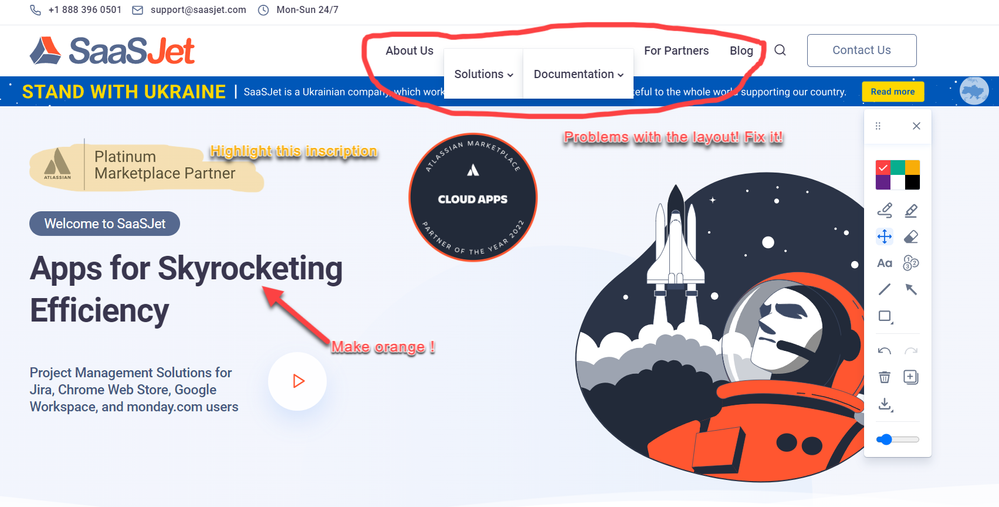Screen dimensions: 999x507
Task: Undo the last annotation
Action: point(884,351)
